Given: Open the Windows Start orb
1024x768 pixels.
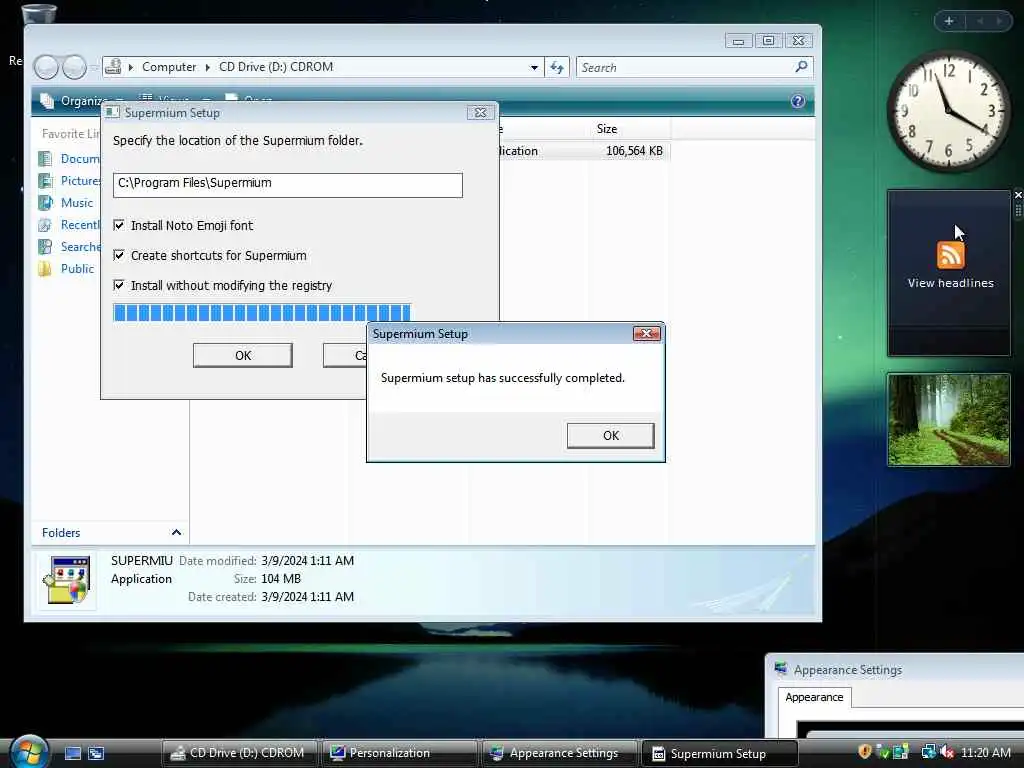Looking at the screenshot, I should pyautogui.click(x=27, y=751).
